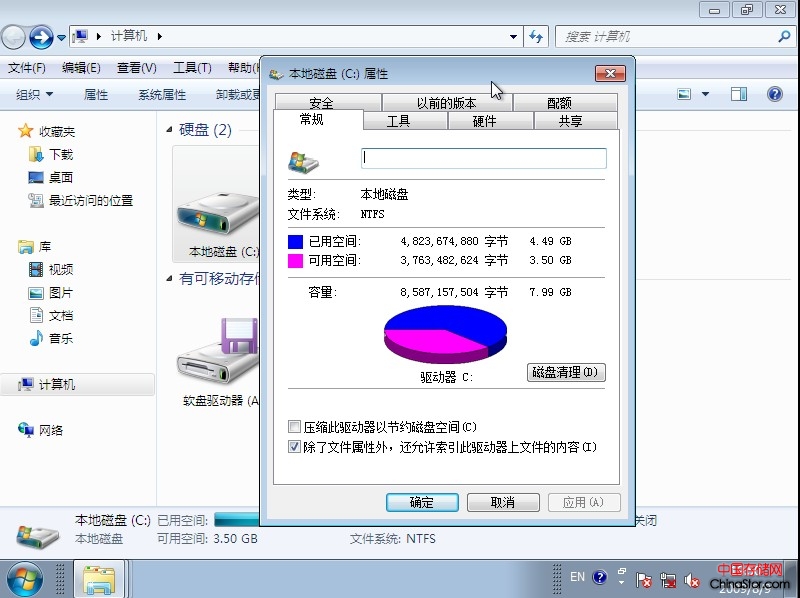Viewport: 800px width, 598px height.
Task: Collapse the 硬盘 (2) group arrow
Action: click(x=168, y=130)
